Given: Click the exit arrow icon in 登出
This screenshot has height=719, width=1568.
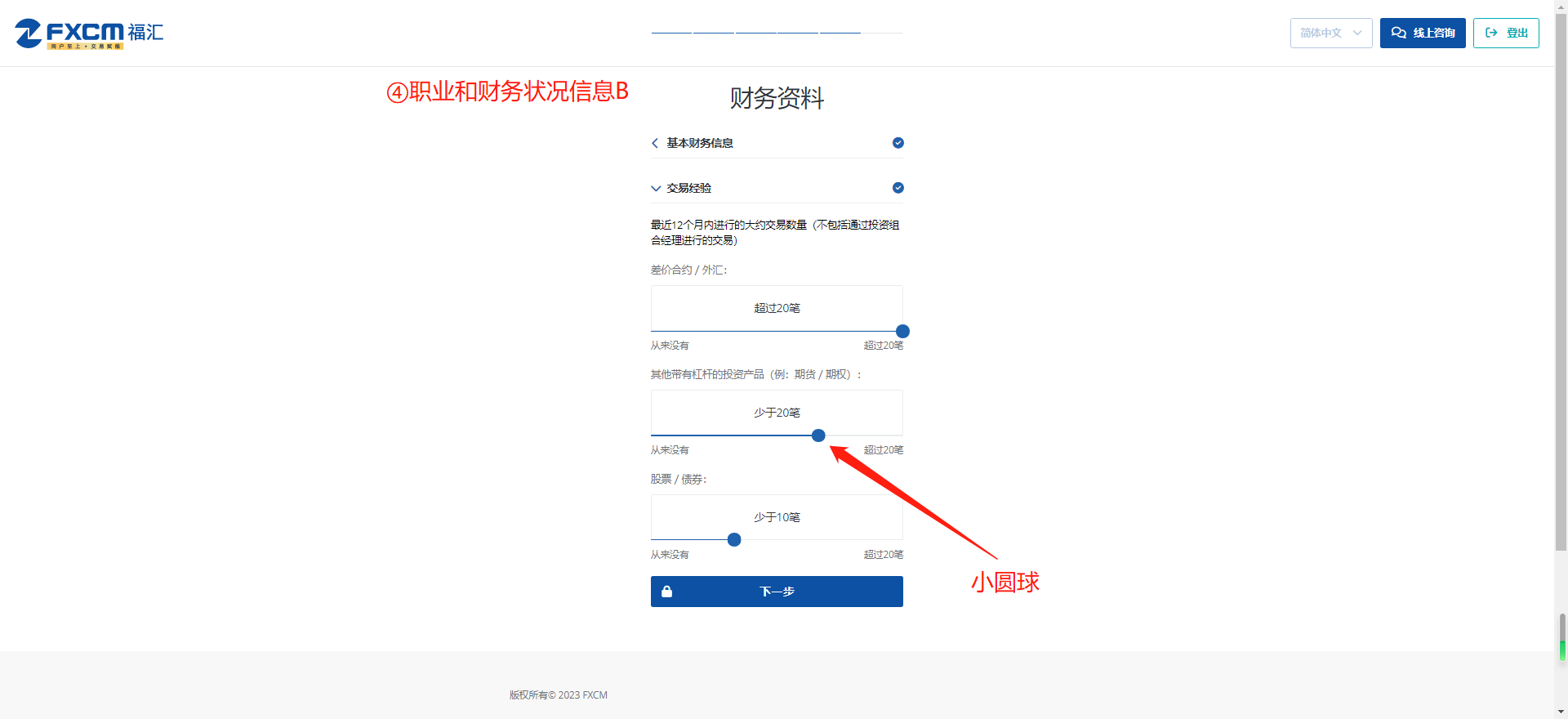Looking at the screenshot, I should click(x=1491, y=33).
